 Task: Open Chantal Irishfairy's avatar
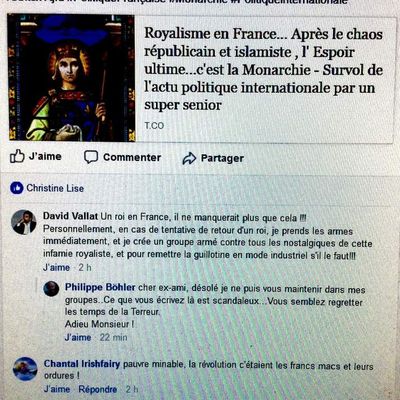(25, 369)
